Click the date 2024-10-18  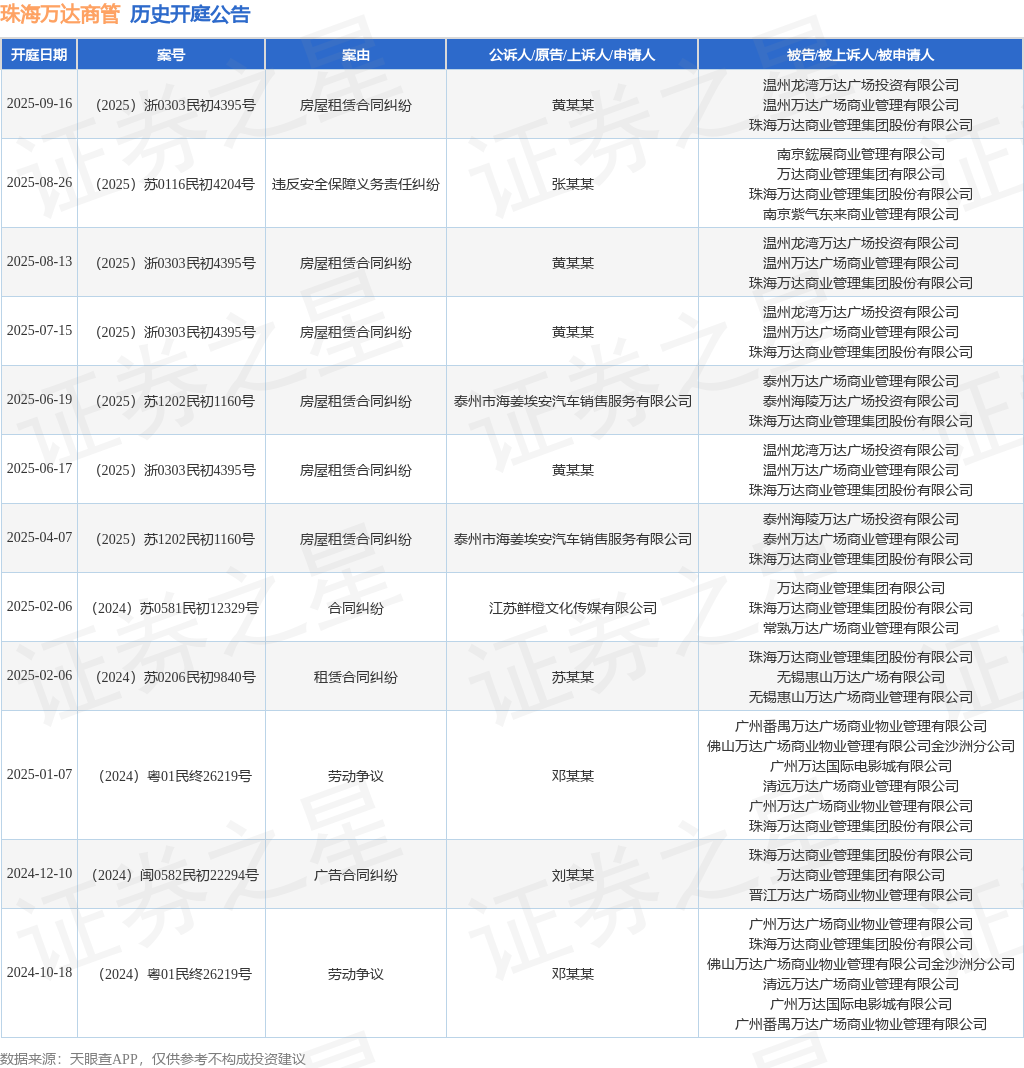40,972
